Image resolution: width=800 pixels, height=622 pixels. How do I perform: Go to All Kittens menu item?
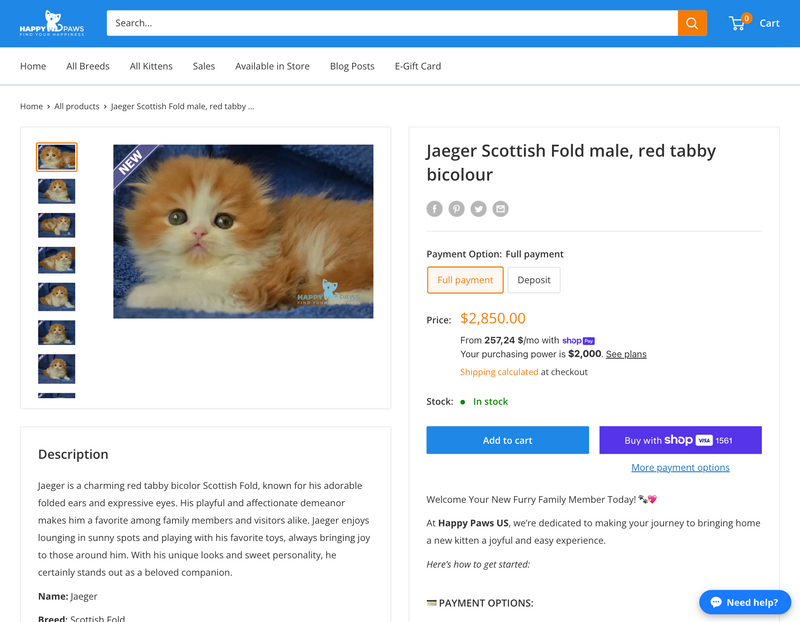[x=151, y=66]
